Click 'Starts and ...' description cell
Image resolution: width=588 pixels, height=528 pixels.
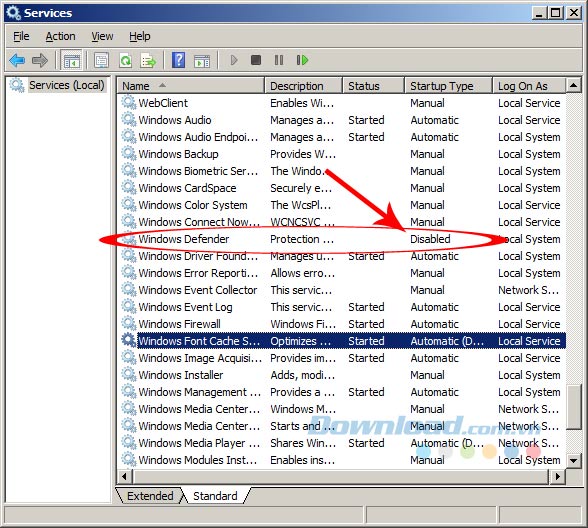[x=303, y=426]
